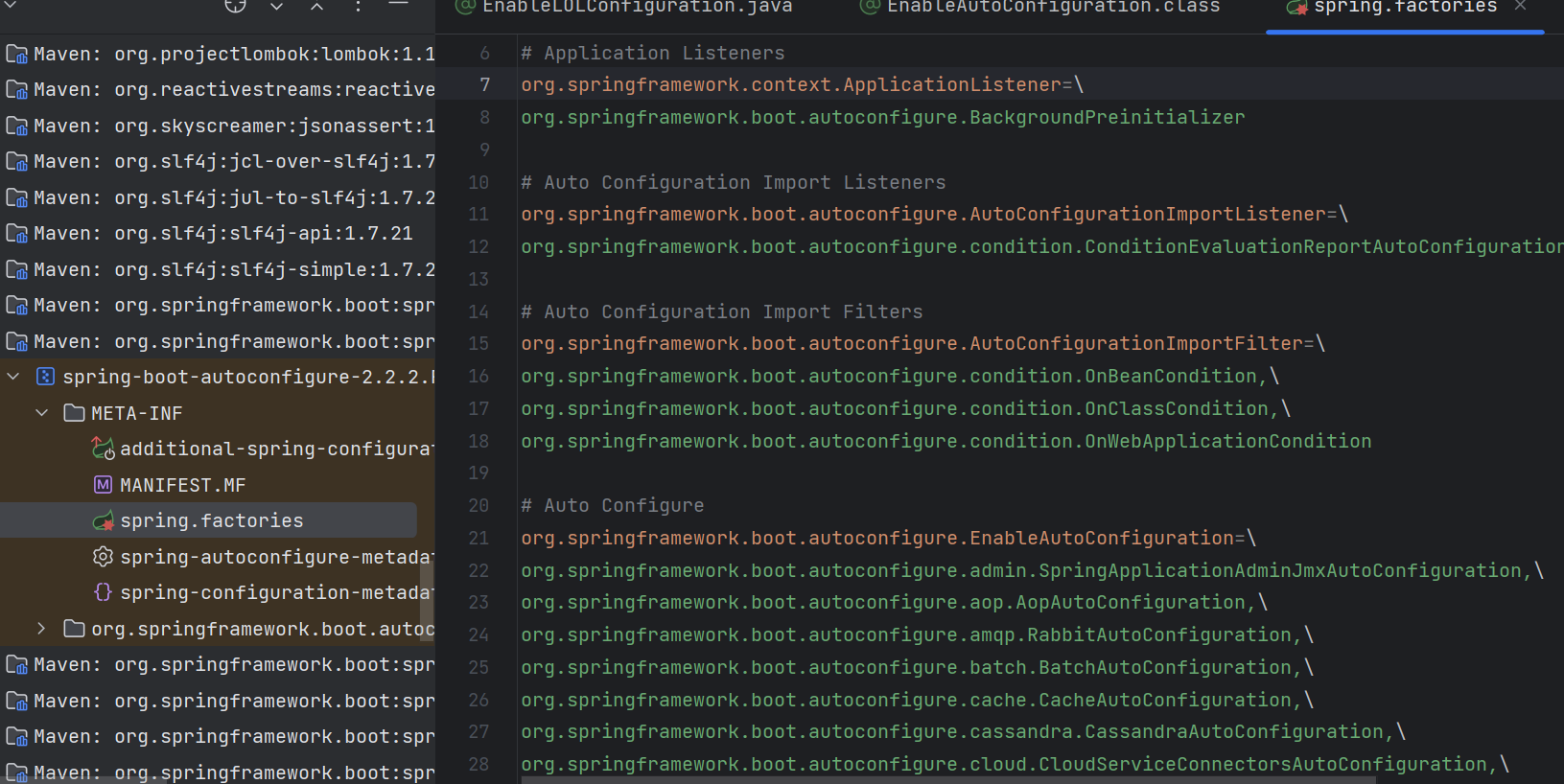
Task: Click the gear icon of spring-autoconfigure-metada file
Action: pos(103,557)
